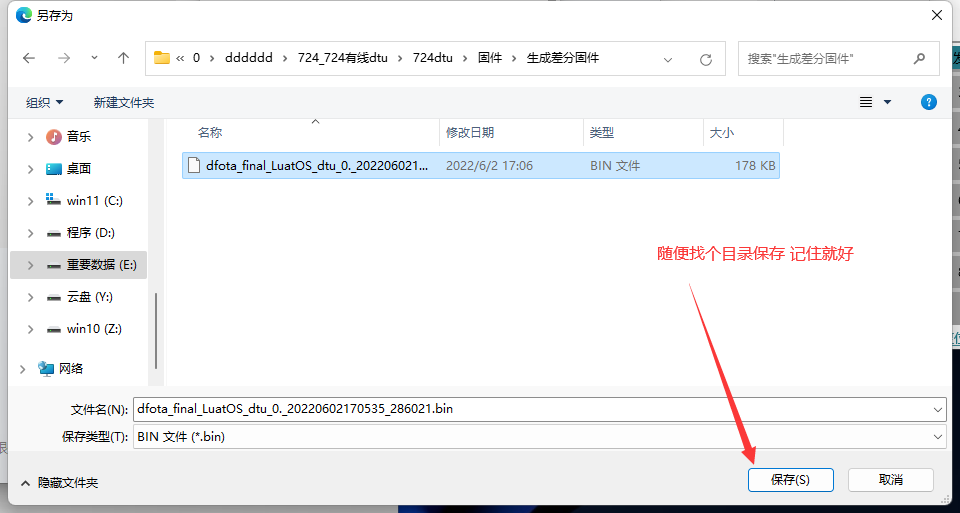The height and width of the screenshot is (513, 960).
Task: Click the file icon of dfota_final_LuatOS_dtu
Action: [194, 165]
